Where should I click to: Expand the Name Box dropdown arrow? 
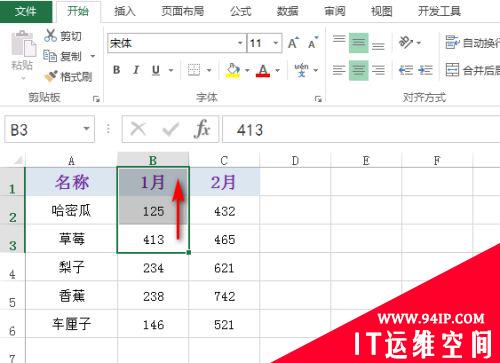86,129
